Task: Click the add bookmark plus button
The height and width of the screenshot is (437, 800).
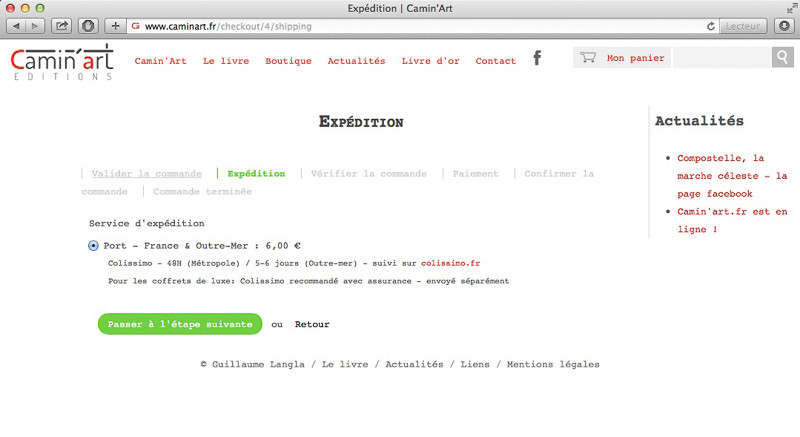Action: pos(116,25)
